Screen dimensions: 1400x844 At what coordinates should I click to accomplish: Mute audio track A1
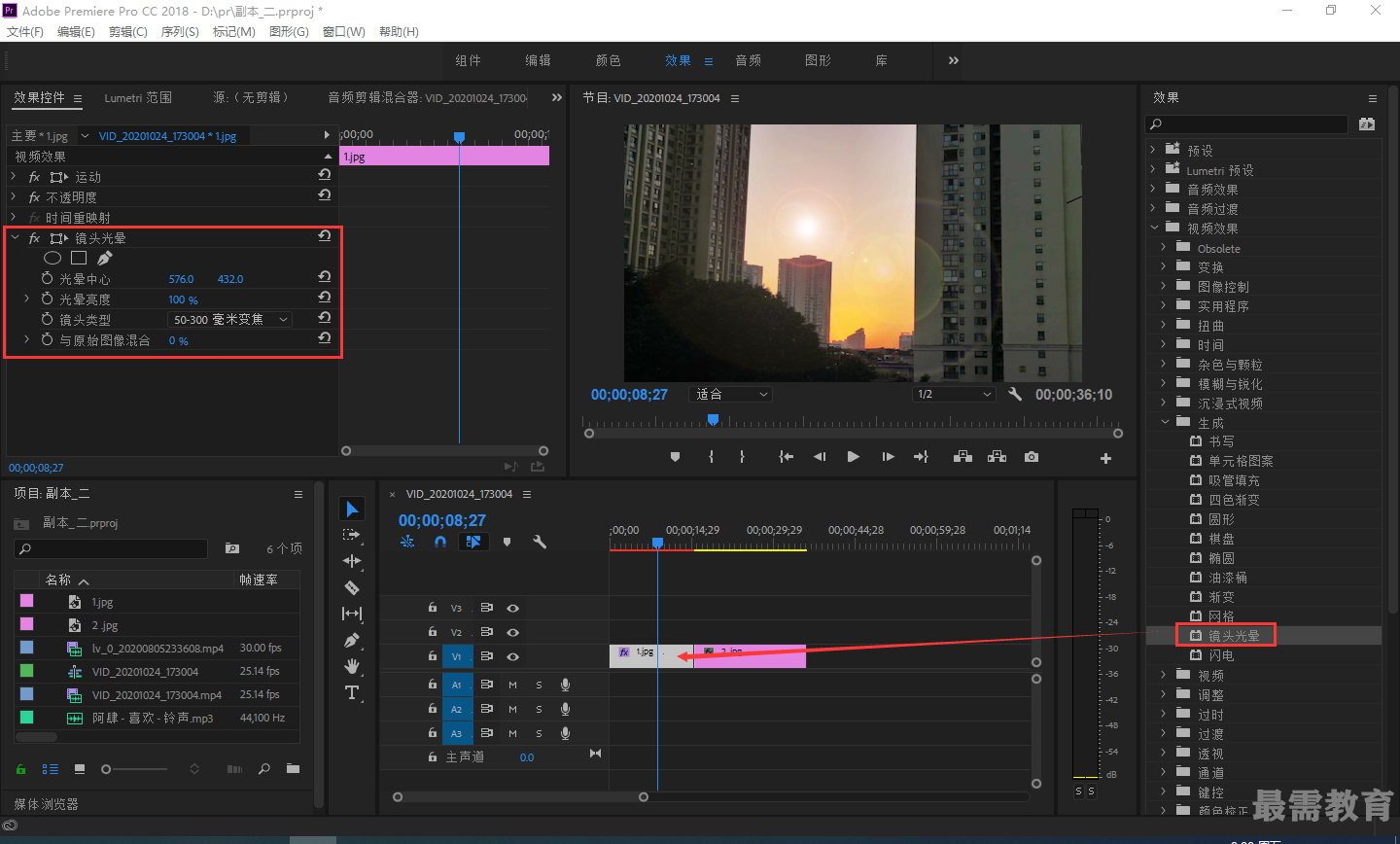point(512,685)
